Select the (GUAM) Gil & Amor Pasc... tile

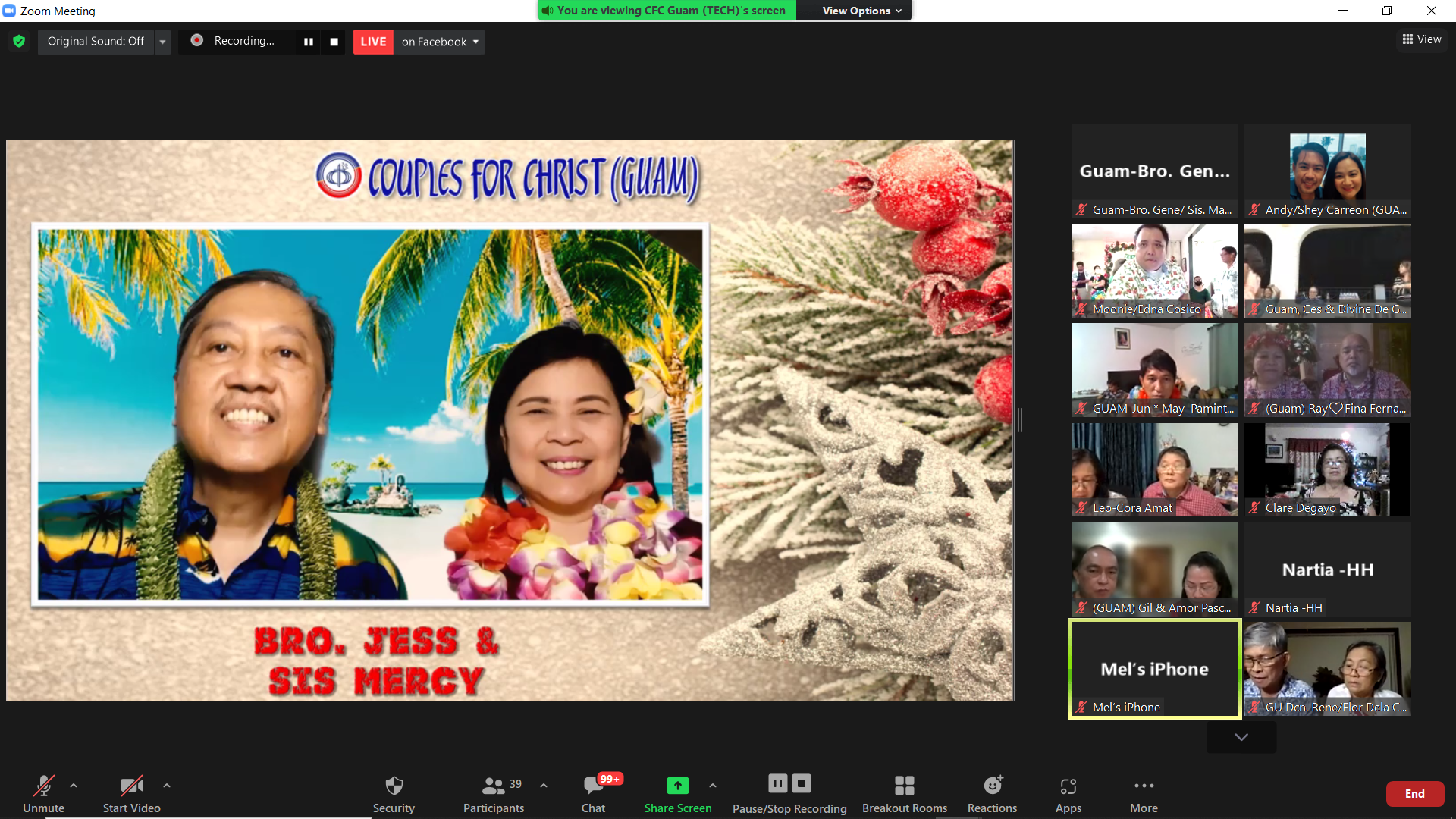coord(1155,570)
